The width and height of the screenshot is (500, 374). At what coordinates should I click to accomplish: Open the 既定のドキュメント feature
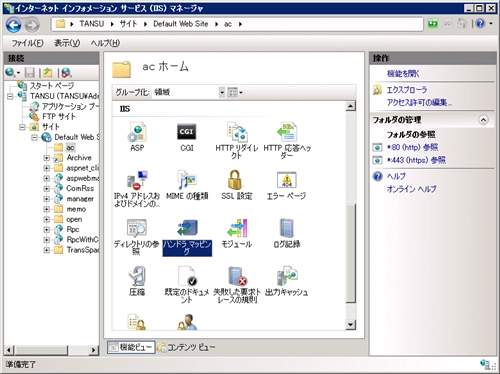187,285
